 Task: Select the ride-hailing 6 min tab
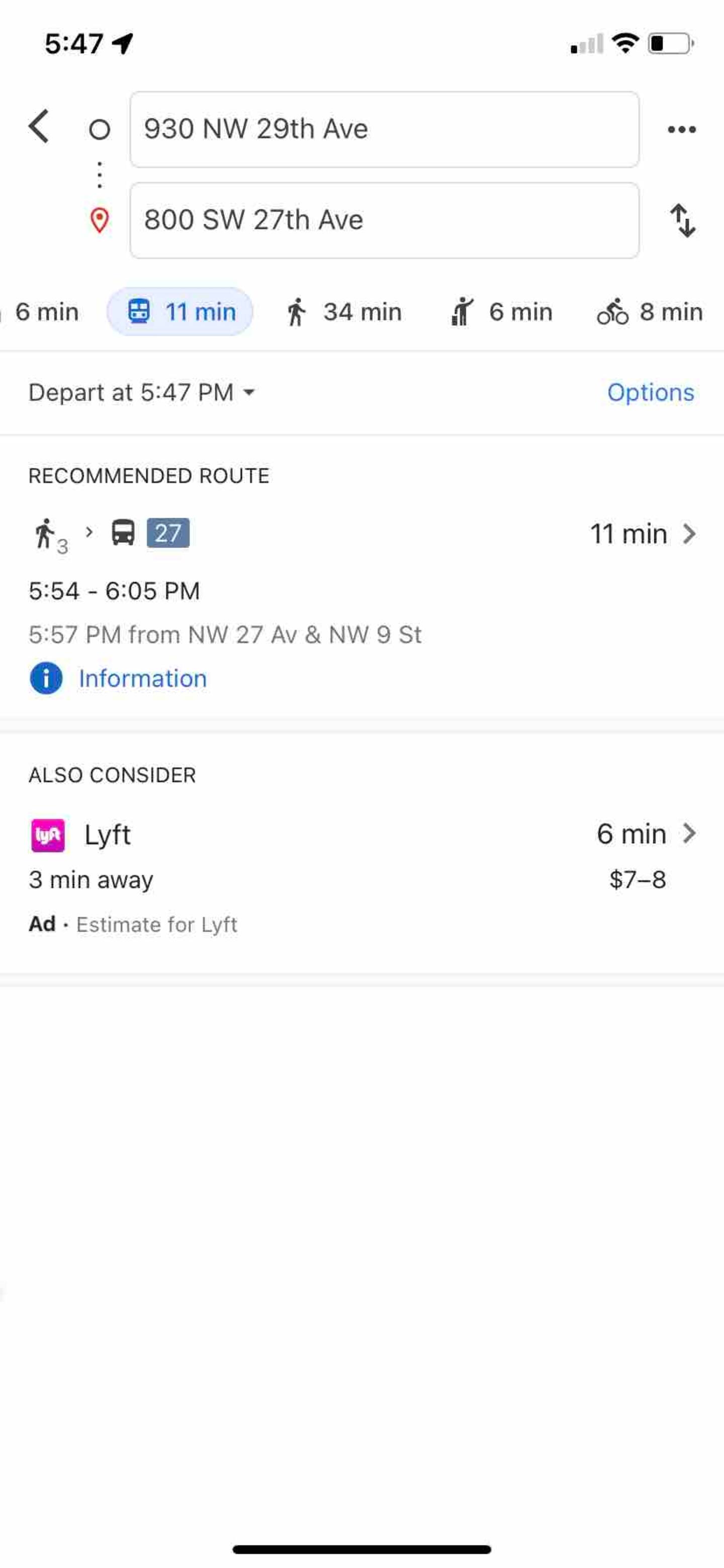coord(501,312)
